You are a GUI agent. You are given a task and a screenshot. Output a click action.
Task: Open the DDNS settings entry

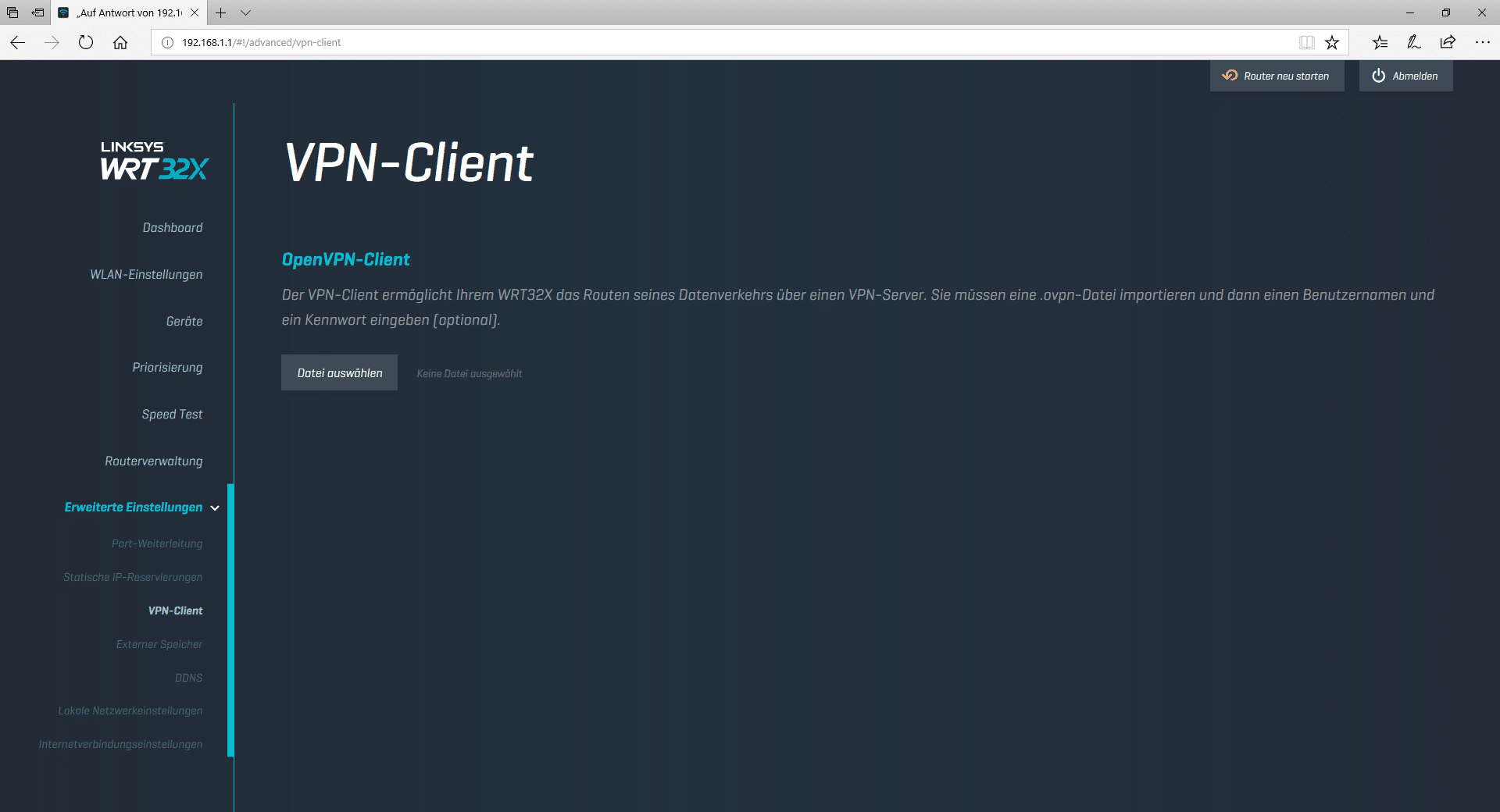pos(188,678)
